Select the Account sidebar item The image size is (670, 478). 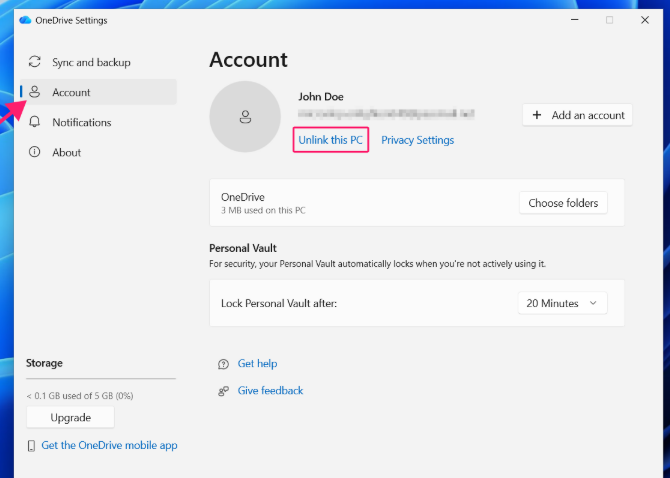coord(98,92)
